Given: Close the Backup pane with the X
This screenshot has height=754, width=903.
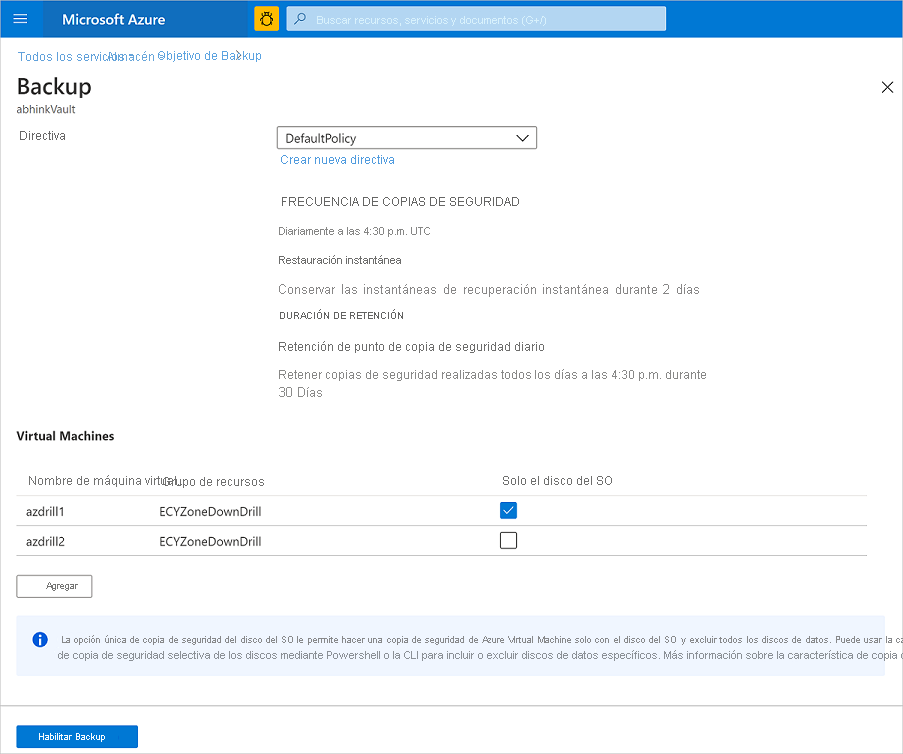Looking at the screenshot, I should (x=886, y=87).
